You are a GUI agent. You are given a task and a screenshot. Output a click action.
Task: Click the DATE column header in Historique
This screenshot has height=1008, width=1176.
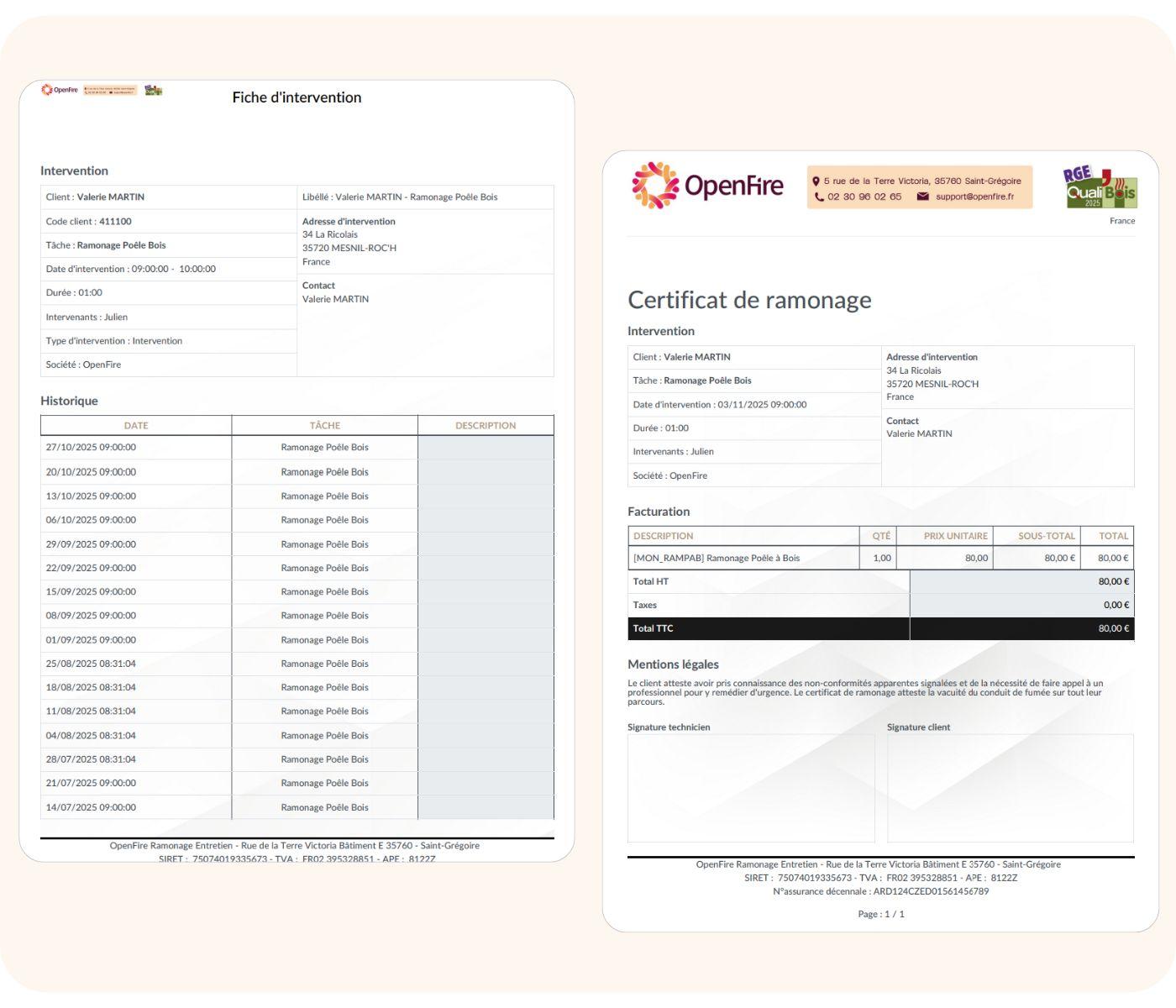pyautogui.click(x=136, y=426)
